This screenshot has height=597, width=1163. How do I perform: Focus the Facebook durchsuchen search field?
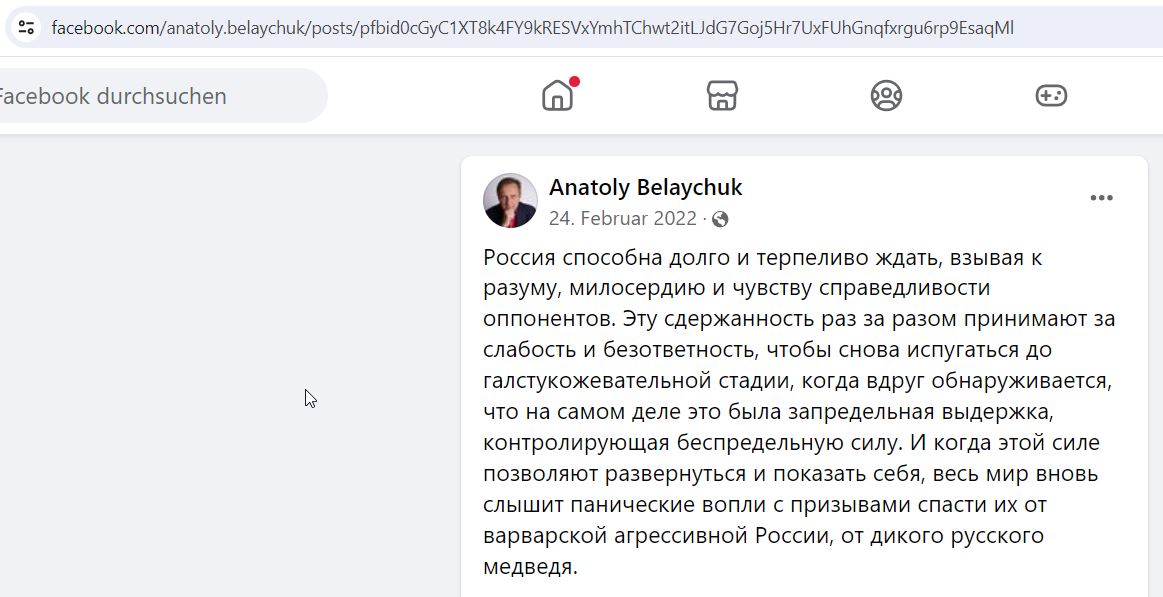[159, 96]
